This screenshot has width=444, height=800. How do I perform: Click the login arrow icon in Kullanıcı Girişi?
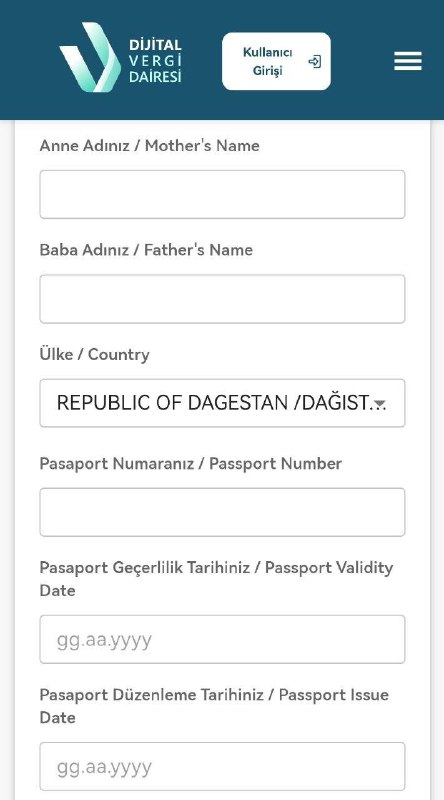[314, 62]
